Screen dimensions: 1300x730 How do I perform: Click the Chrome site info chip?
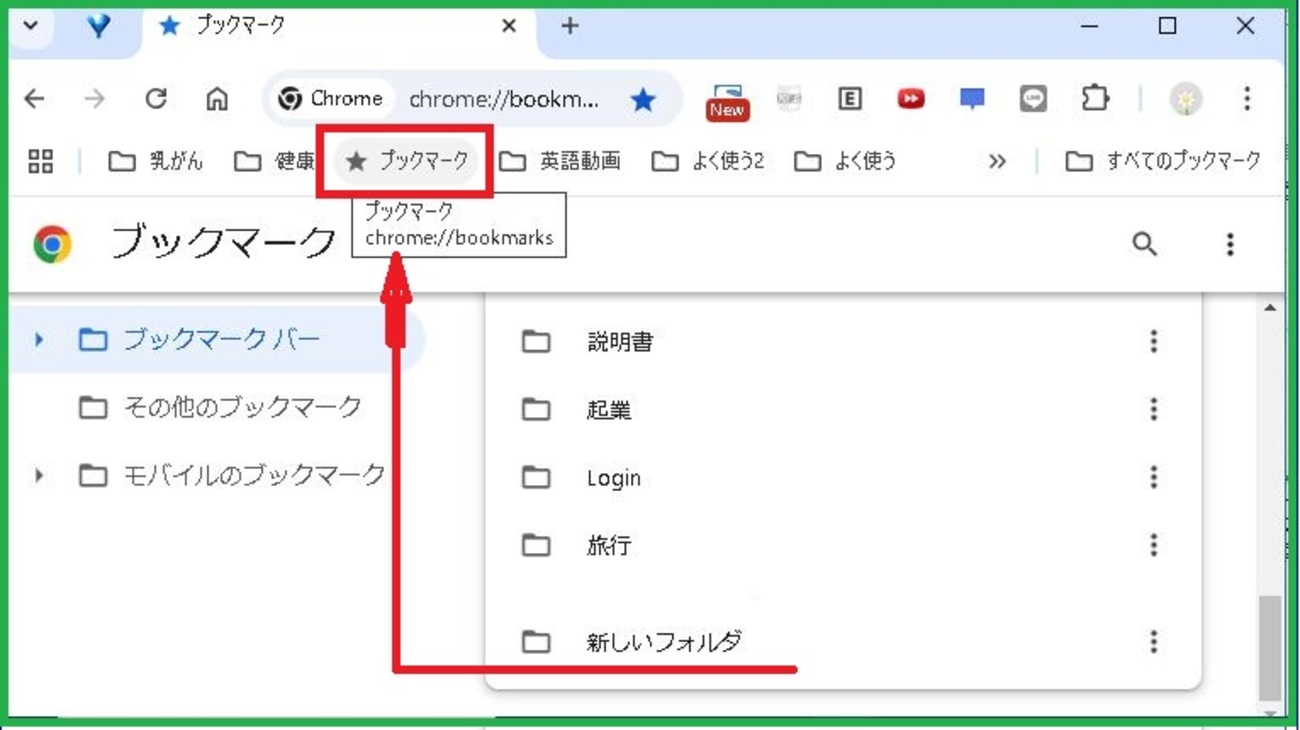pos(331,99)
